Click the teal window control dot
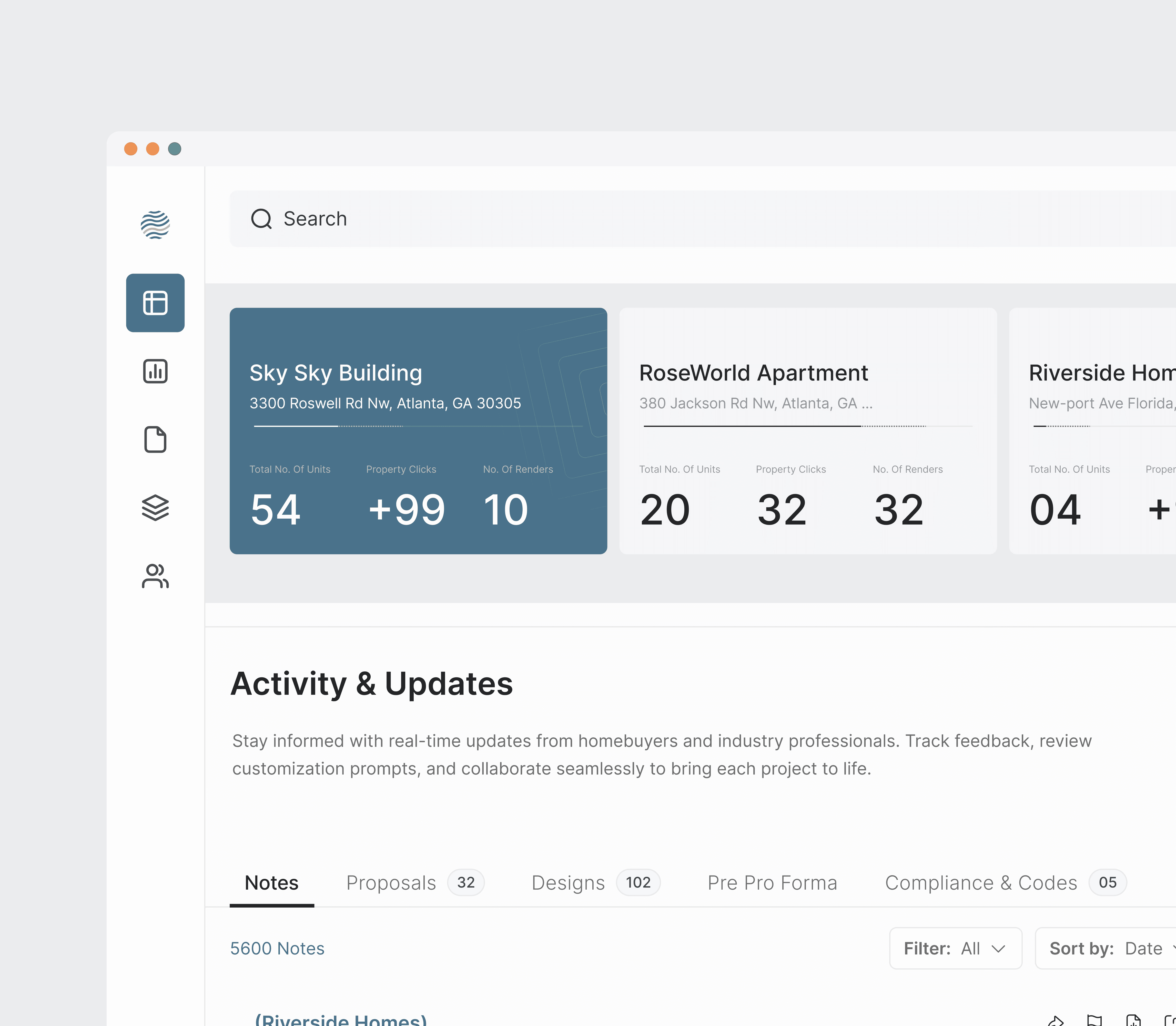This screenshot has height=1026, width=1176. 175,149
